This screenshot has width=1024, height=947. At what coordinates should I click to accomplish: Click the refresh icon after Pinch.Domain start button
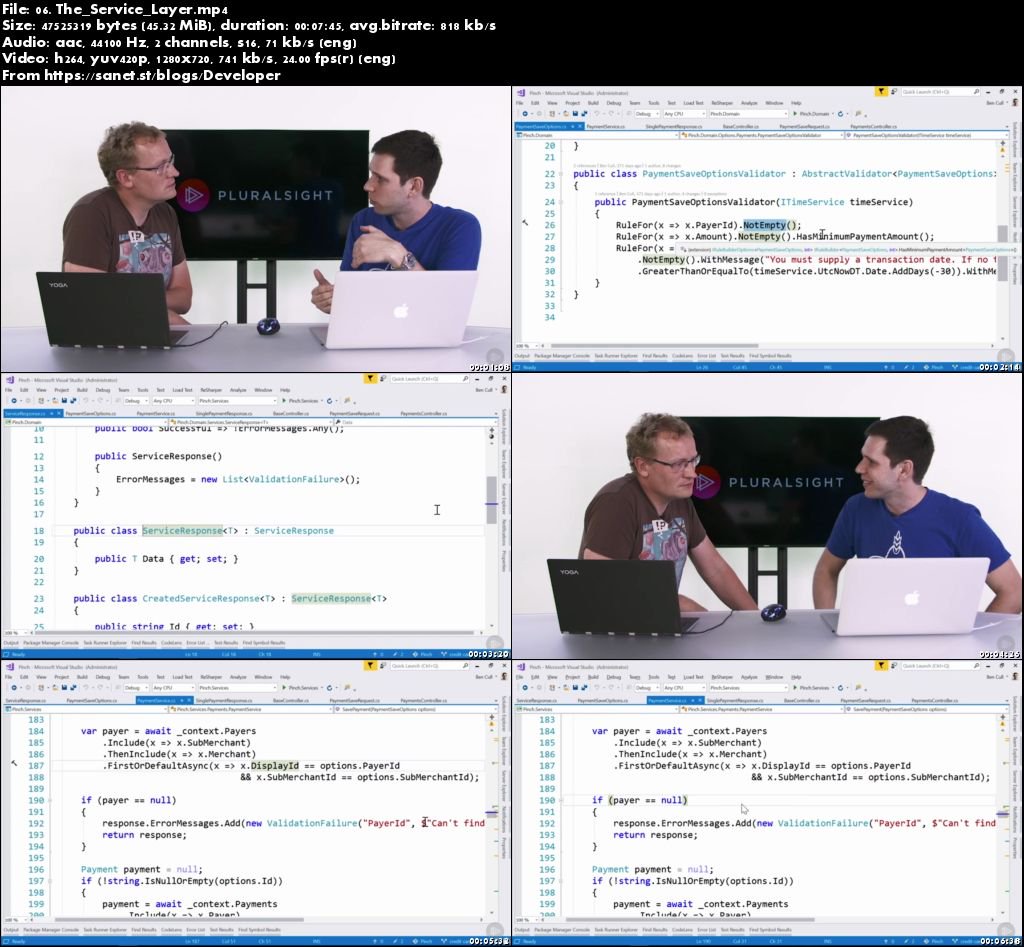(x=840, y=114)
